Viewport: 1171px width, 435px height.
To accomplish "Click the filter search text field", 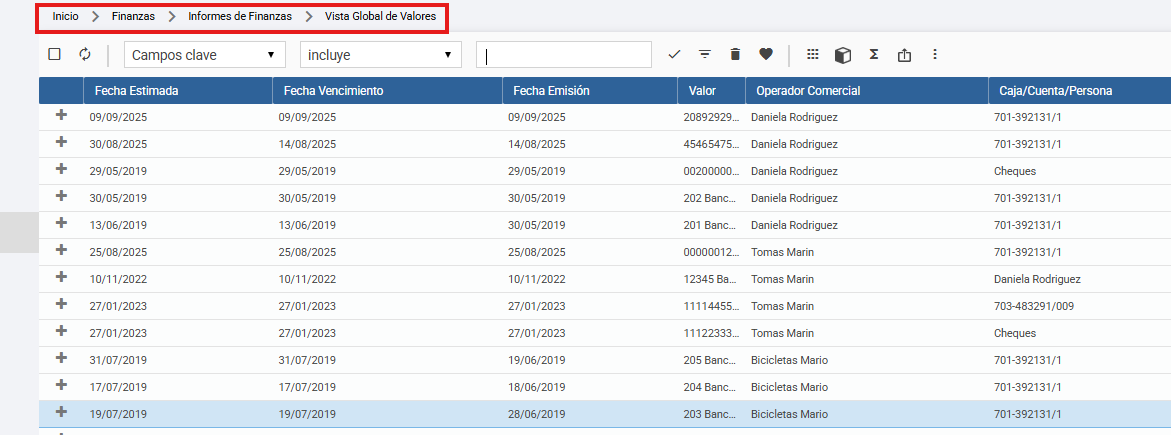I will 564,55.
